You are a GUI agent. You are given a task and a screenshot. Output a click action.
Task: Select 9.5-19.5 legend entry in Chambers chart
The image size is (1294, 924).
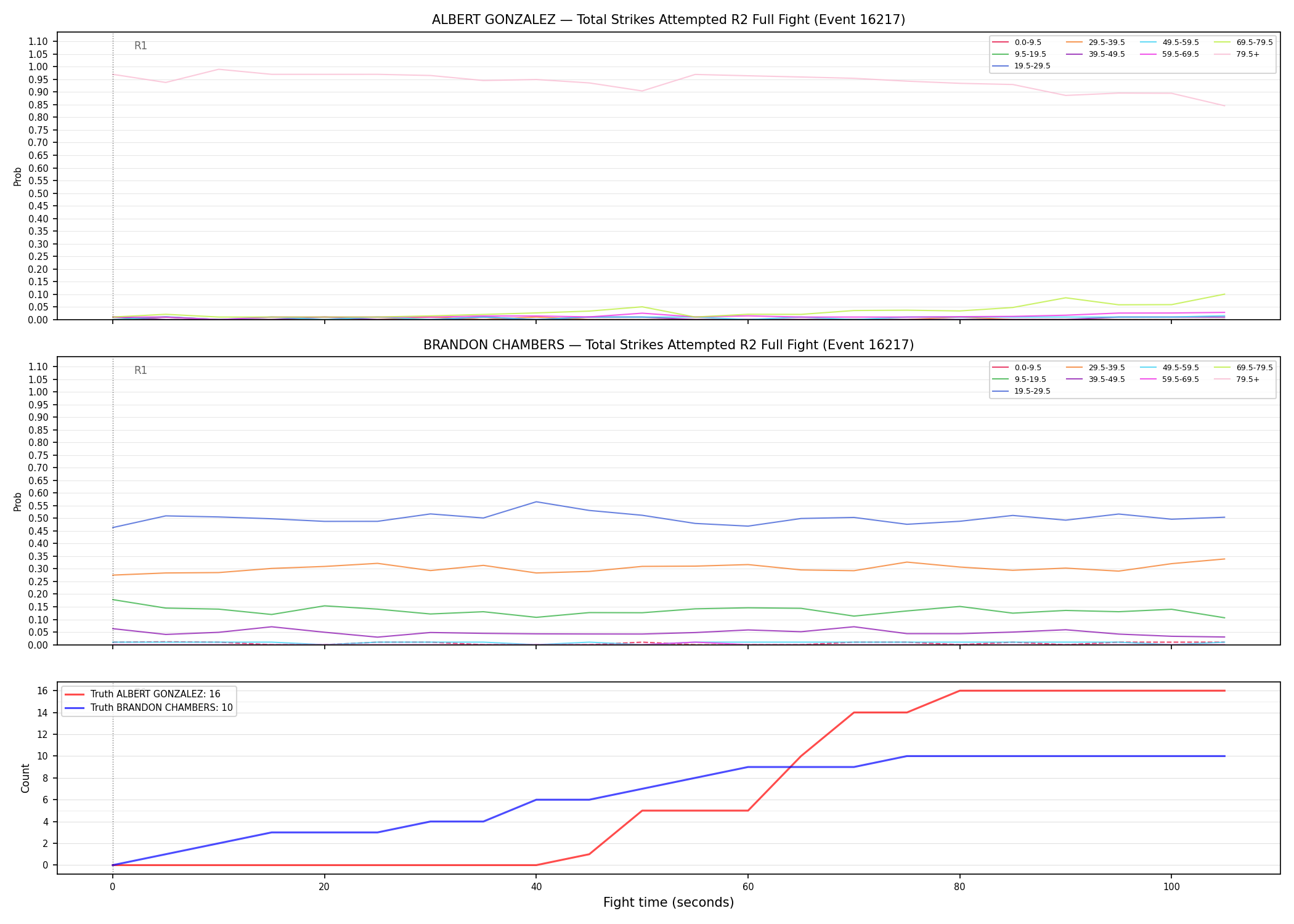[1019, 379]
